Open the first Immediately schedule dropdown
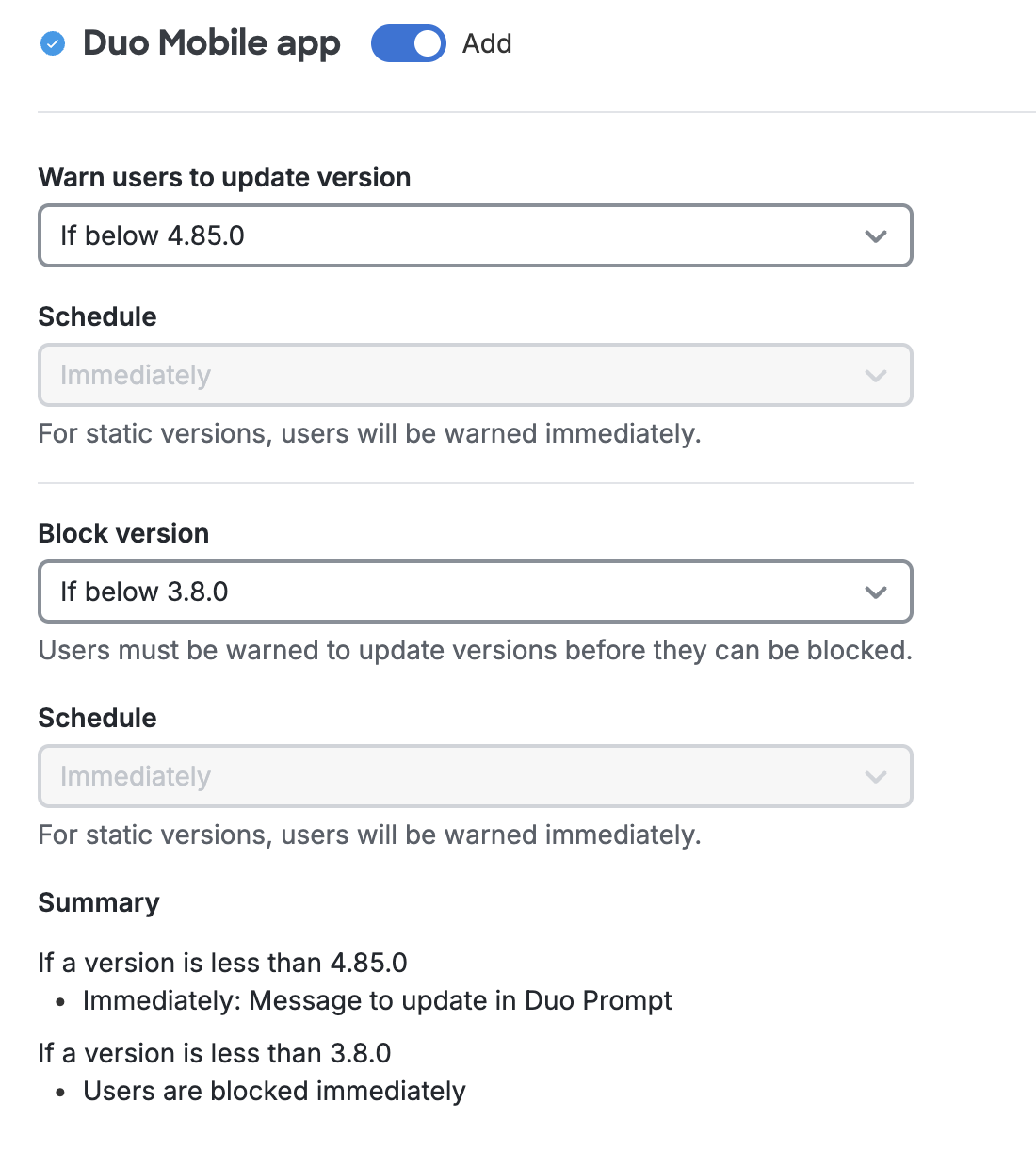The height and width of the screenshot is (1151, 1036). click(x=475, y=375)
